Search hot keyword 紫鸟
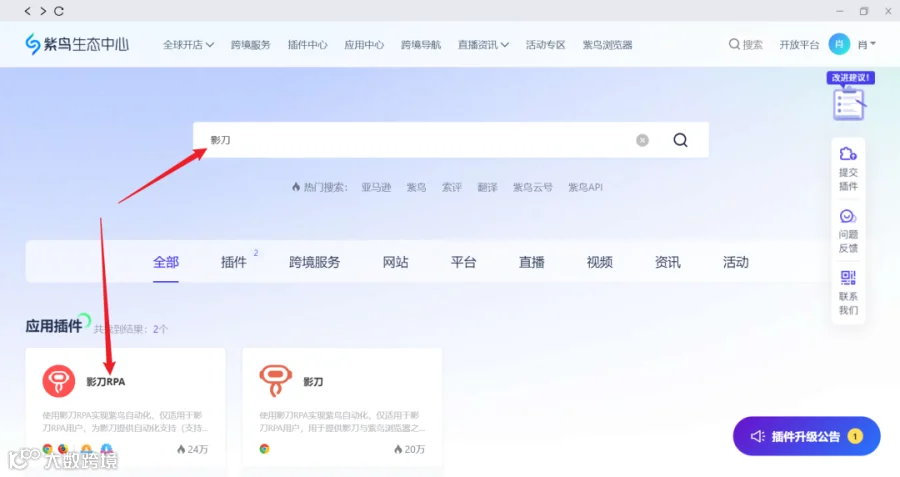Viewport: 900px width, 477px height. [416, 187]
